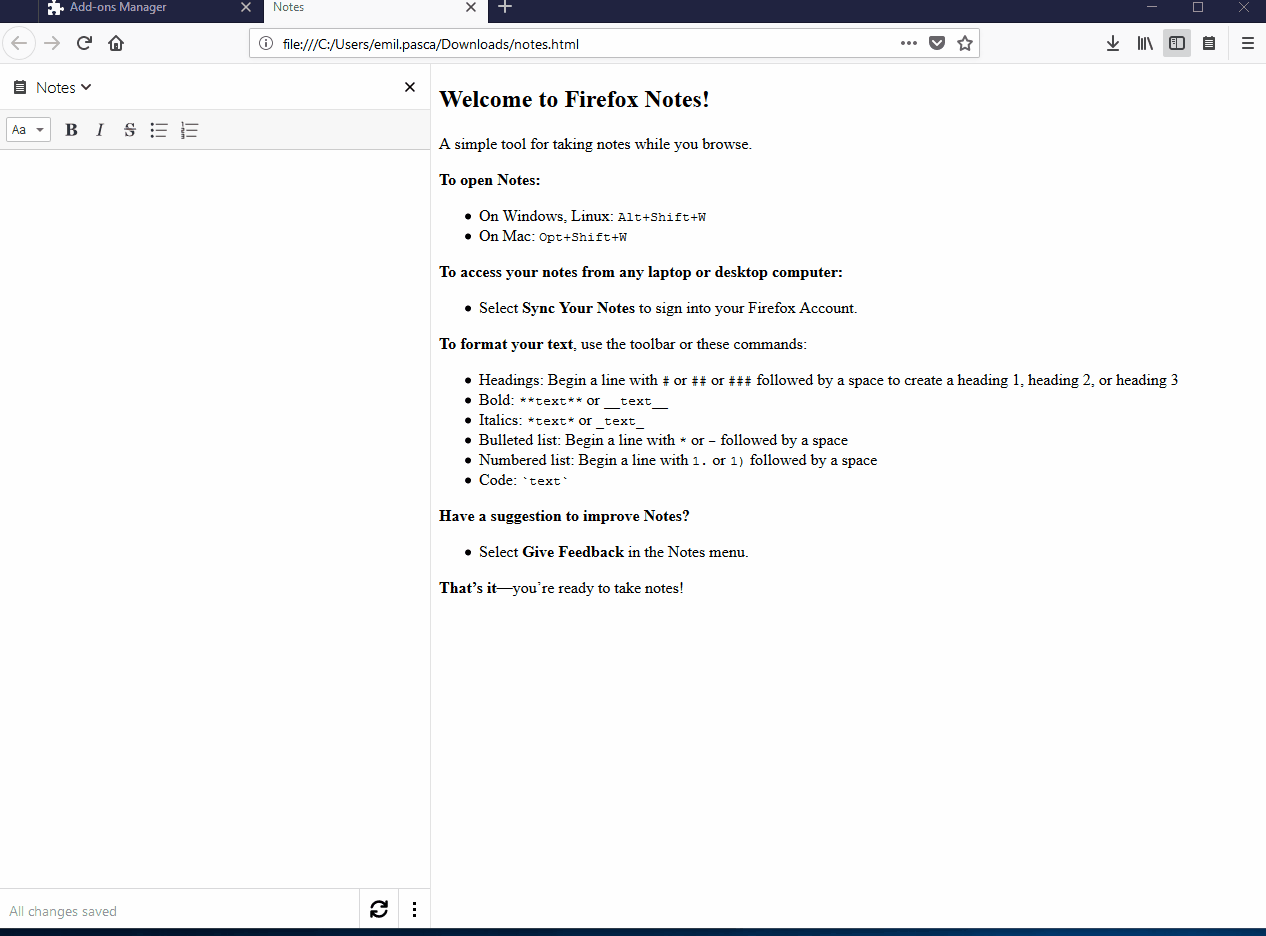Go back to the previous page

click(19, 43)
